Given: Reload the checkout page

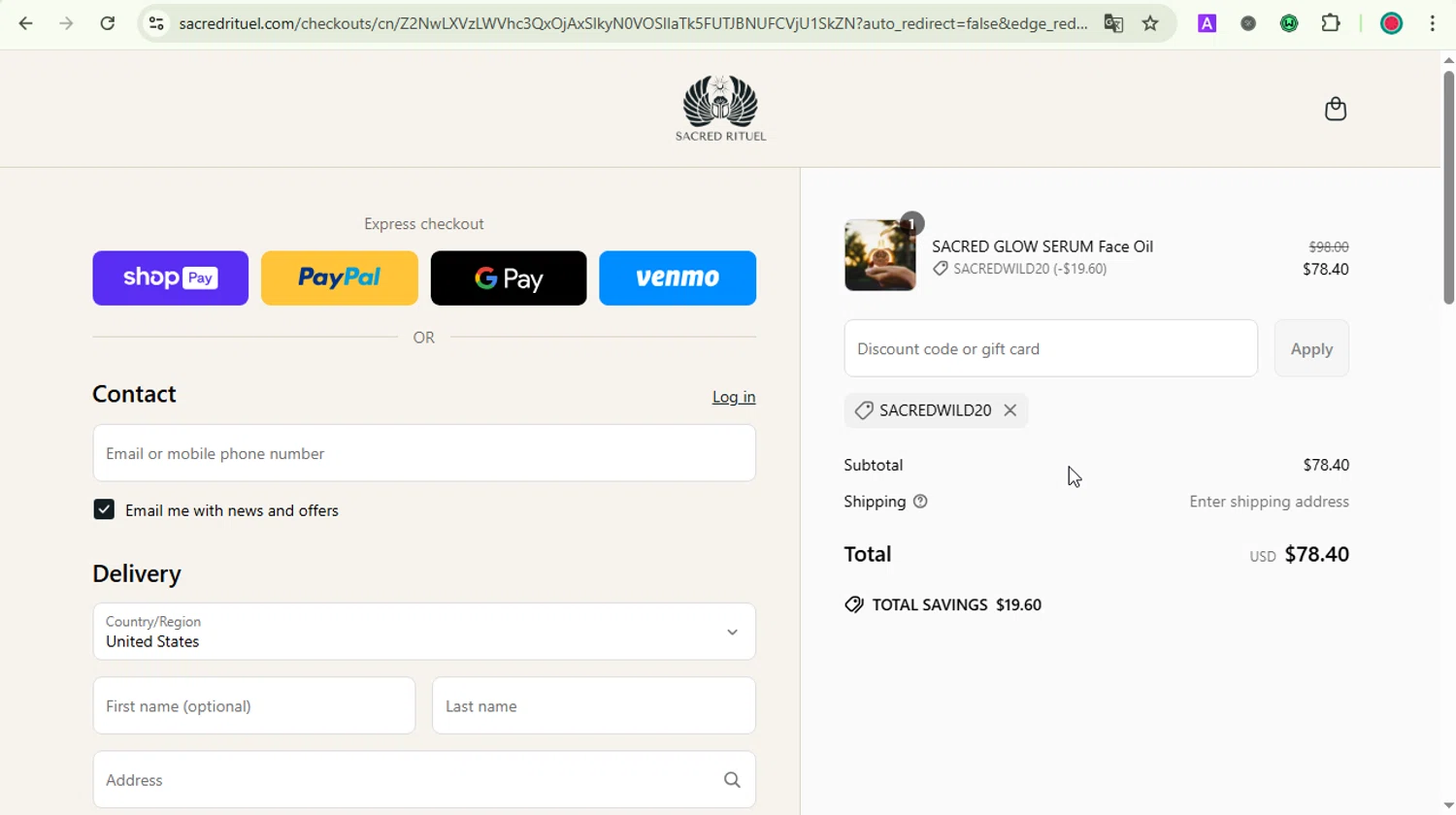Looking at the screenshot, I should tap(108, 23).
